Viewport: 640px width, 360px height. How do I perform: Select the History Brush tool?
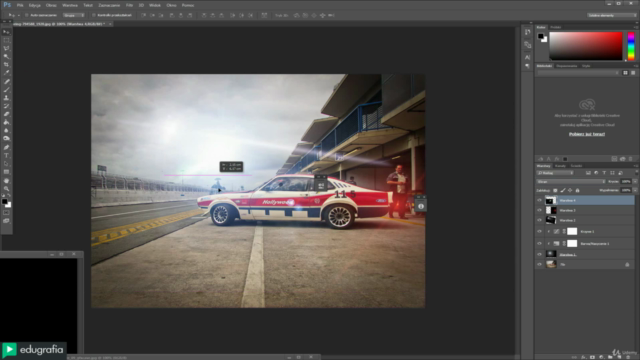click(6, 106)
